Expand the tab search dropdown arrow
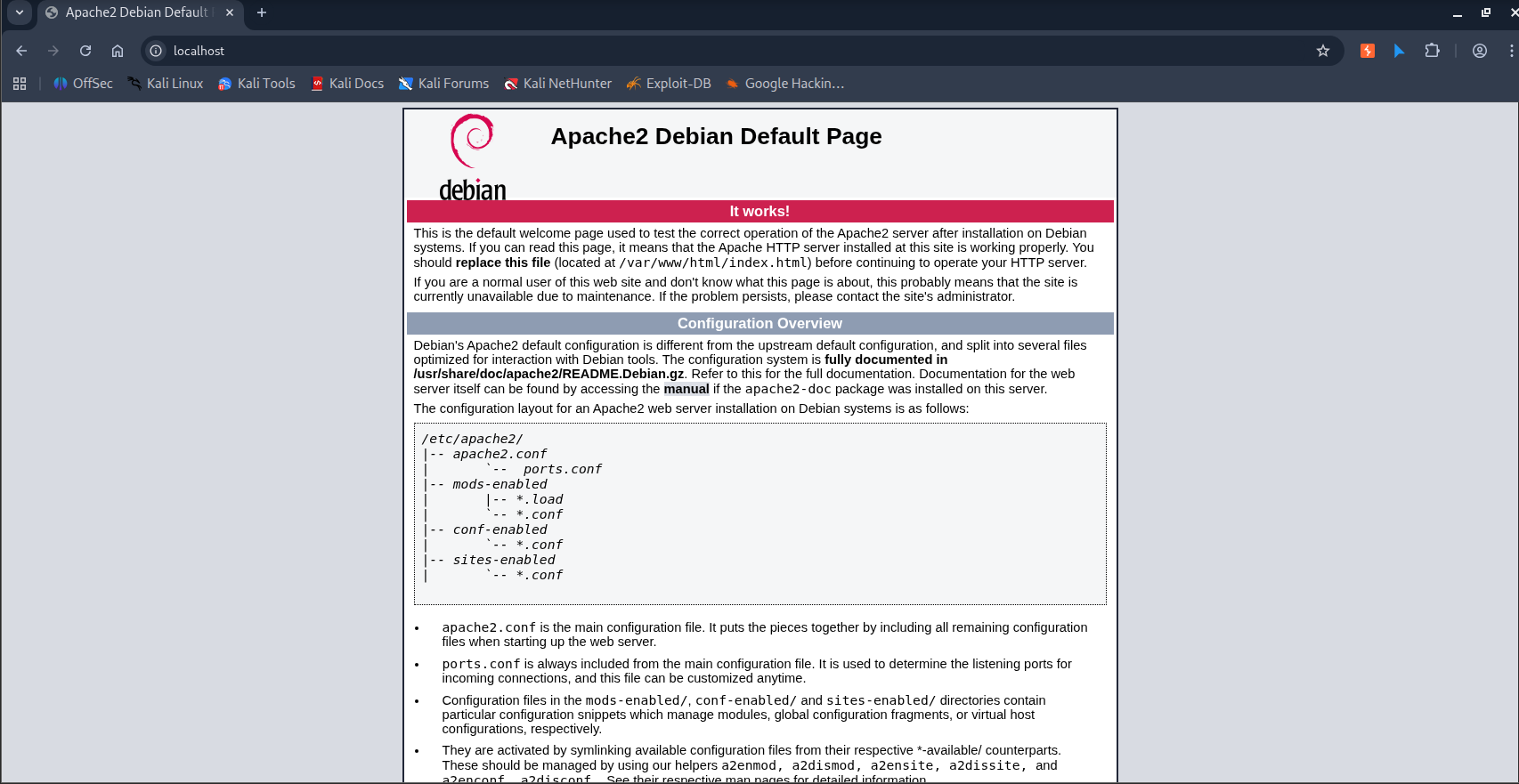Screen dimensions: 1519x784 (19, 12)
